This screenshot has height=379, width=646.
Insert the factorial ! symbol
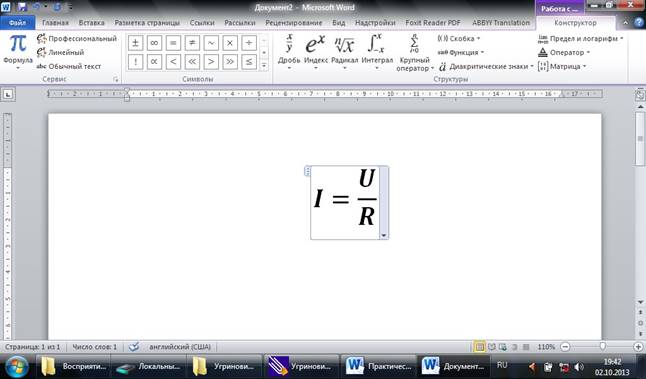[135, 62]
